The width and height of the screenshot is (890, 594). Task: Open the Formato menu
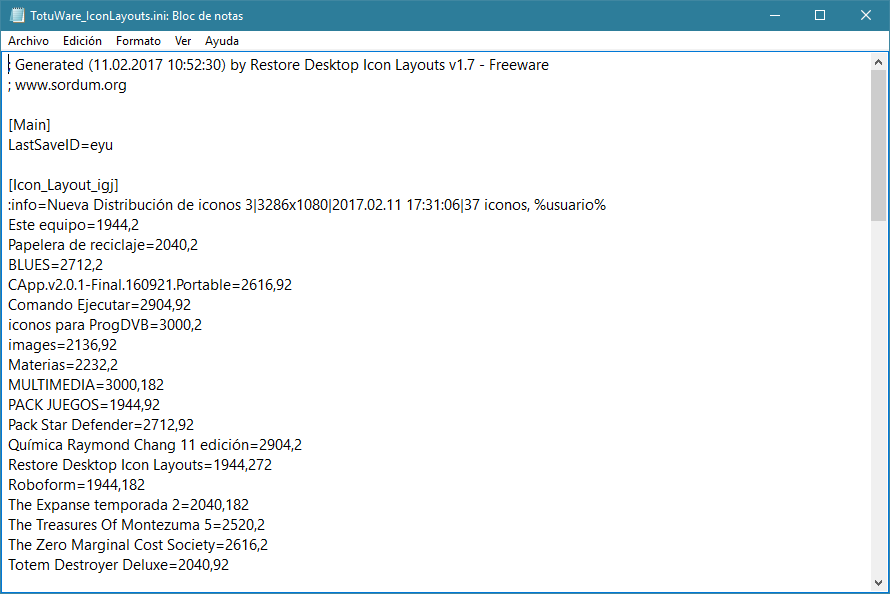[x=138, y=41]
